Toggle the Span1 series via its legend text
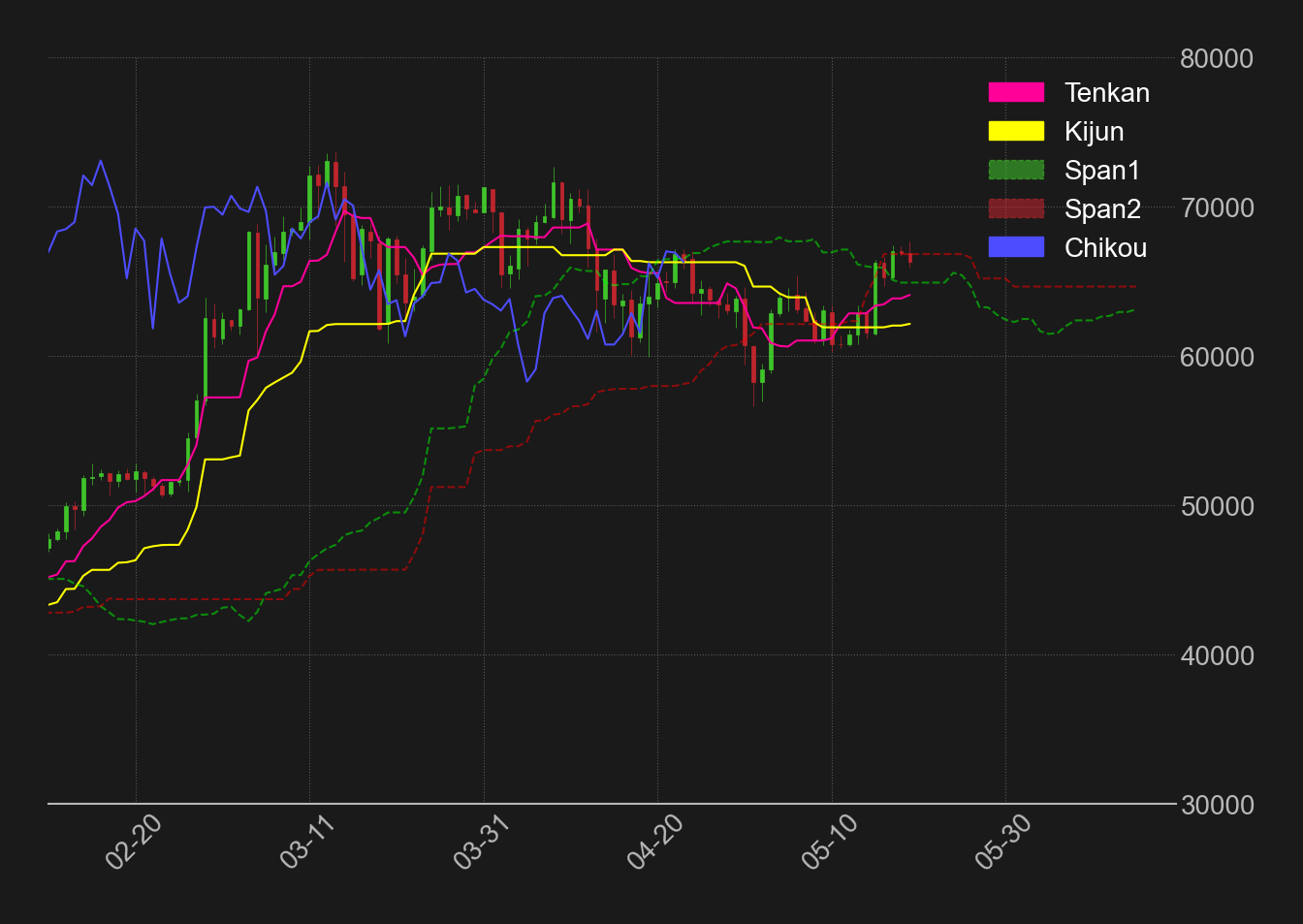This screenshot has width=1303, height=924. (x=1102, y=171)
